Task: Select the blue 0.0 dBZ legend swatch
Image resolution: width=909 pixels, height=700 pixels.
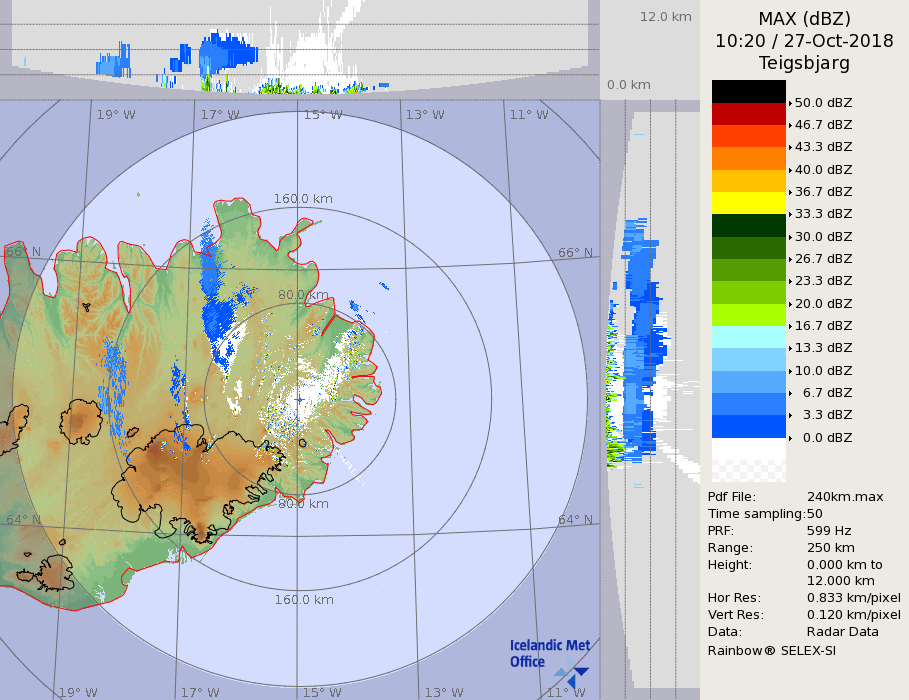Action: click(x=748, y=427)
